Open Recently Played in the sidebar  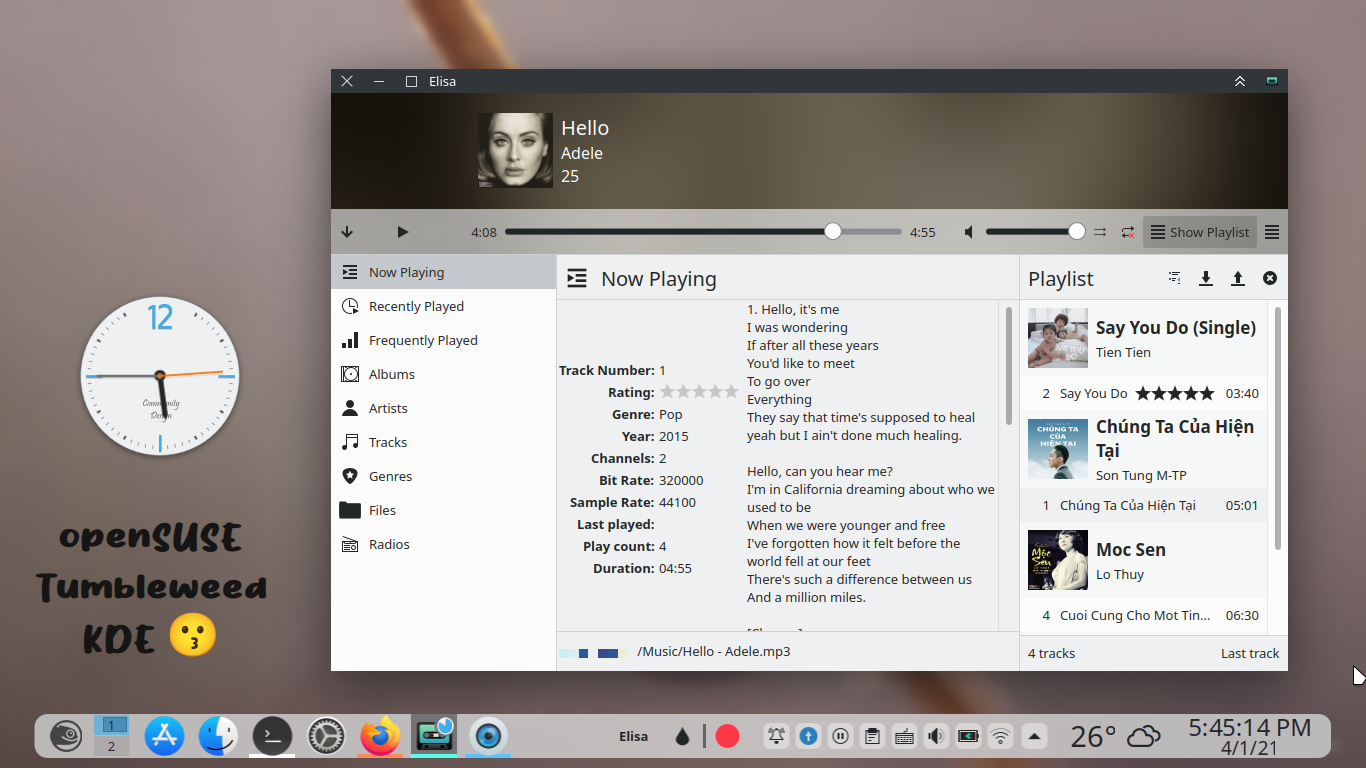coord(444,306)
